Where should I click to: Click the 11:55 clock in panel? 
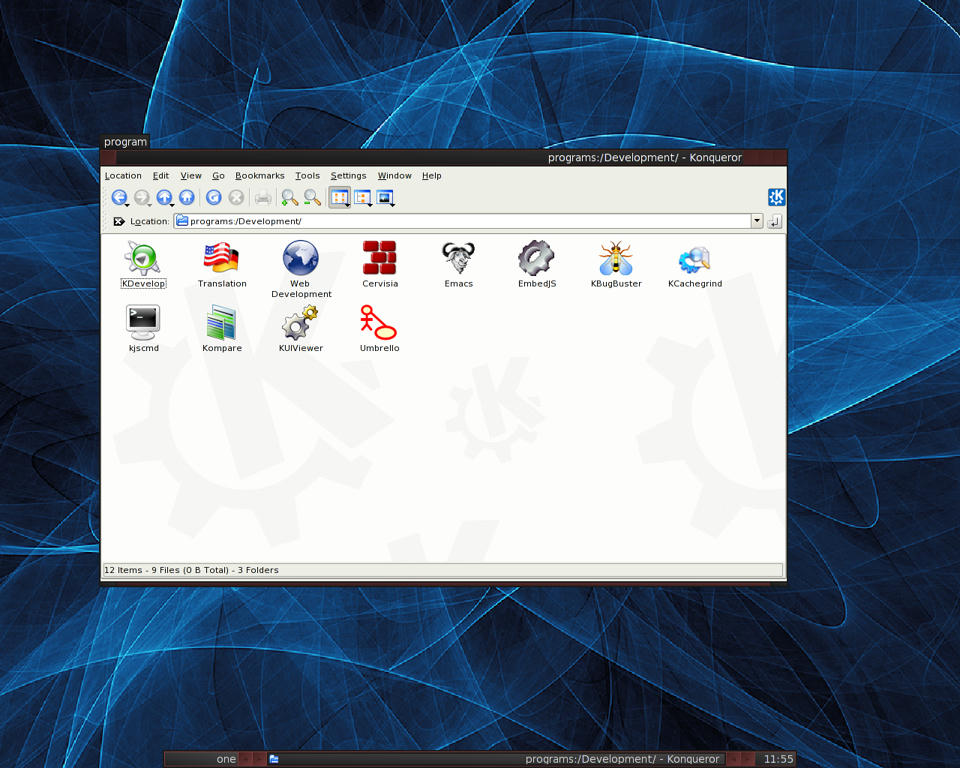tap(778, 759)
